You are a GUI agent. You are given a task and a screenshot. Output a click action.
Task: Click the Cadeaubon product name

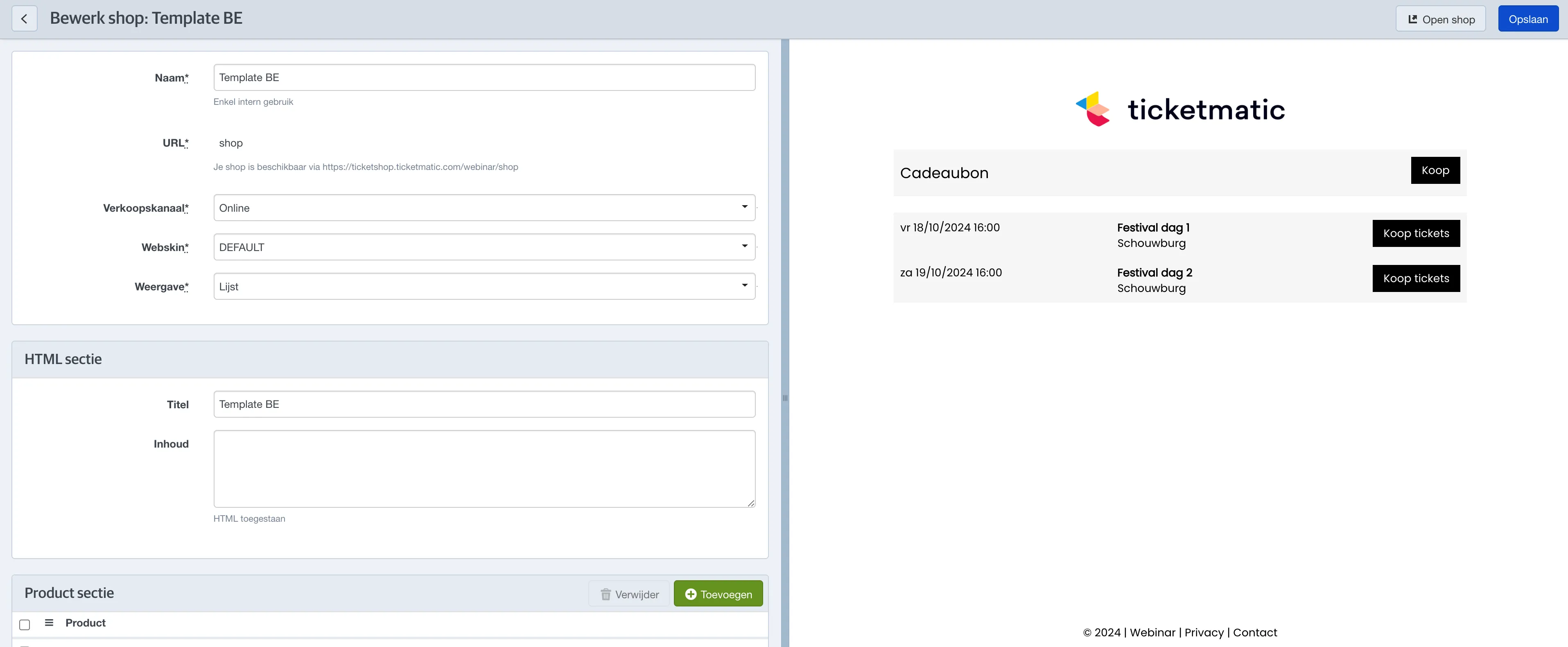coord(944,173)
